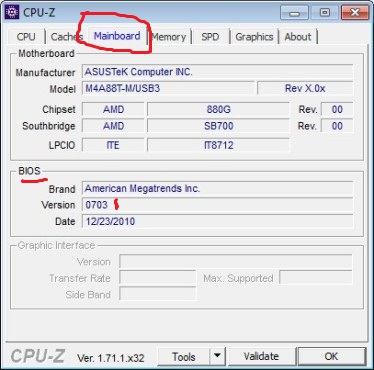The image size is (374, 370).
Task: Confirm with the OK button
Action: pyautogui.click(x=331, y=357)
